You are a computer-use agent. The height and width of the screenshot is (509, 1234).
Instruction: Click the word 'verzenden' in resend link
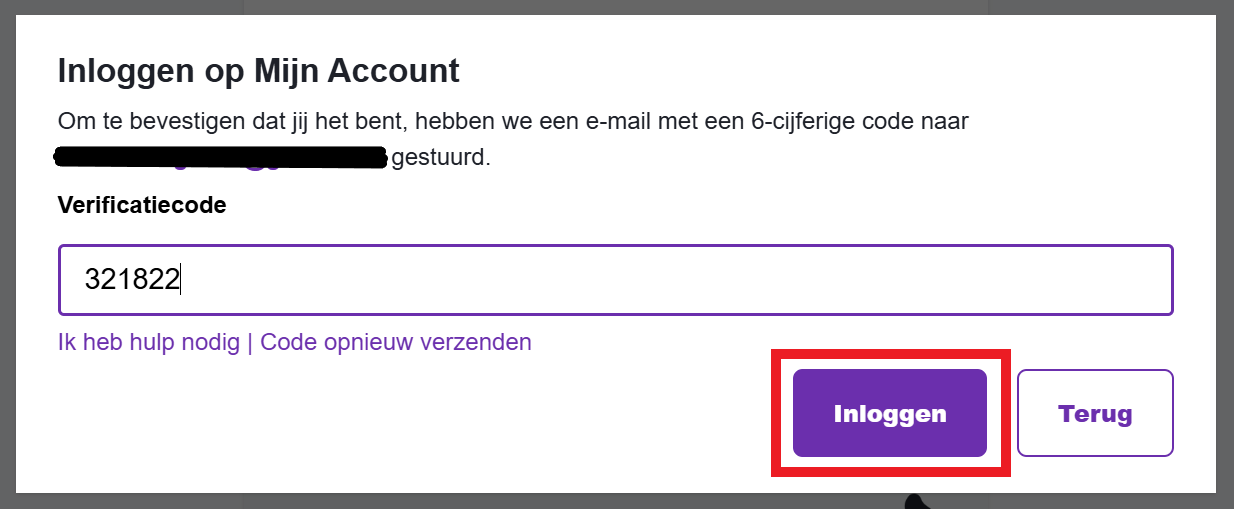(x=482, y=342)
